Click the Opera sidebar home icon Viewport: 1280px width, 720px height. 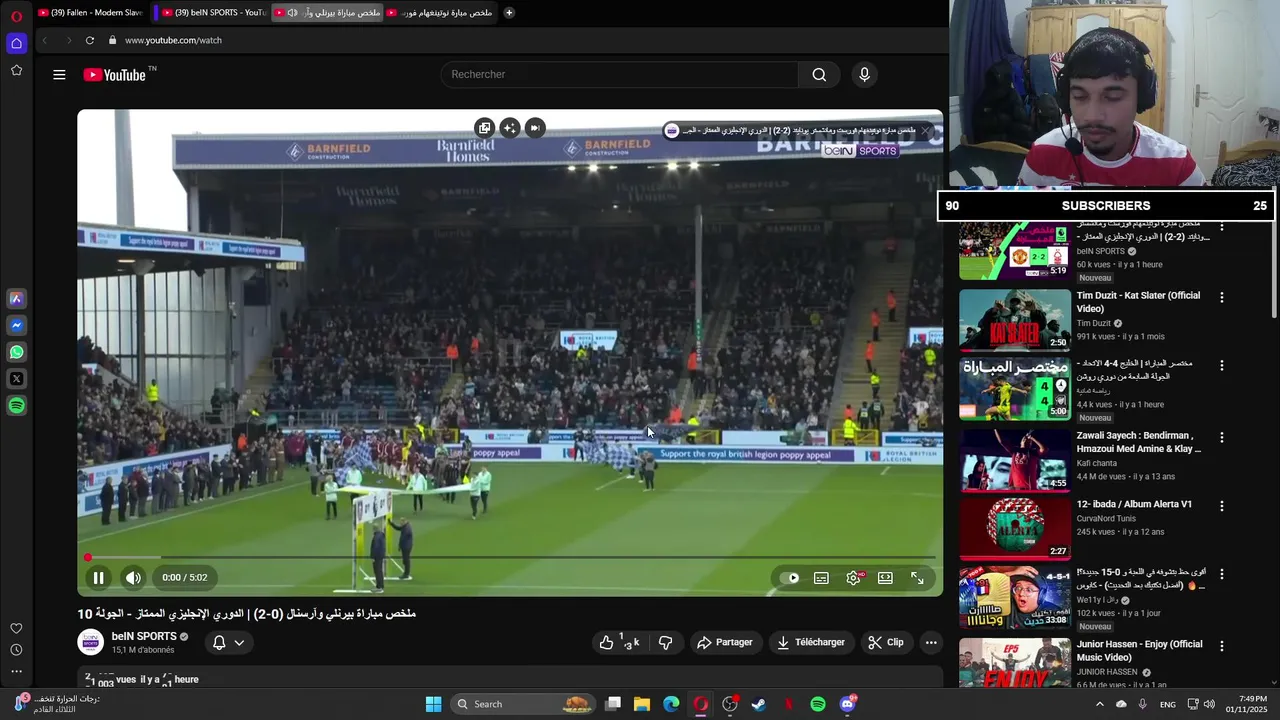coord(16,43)
